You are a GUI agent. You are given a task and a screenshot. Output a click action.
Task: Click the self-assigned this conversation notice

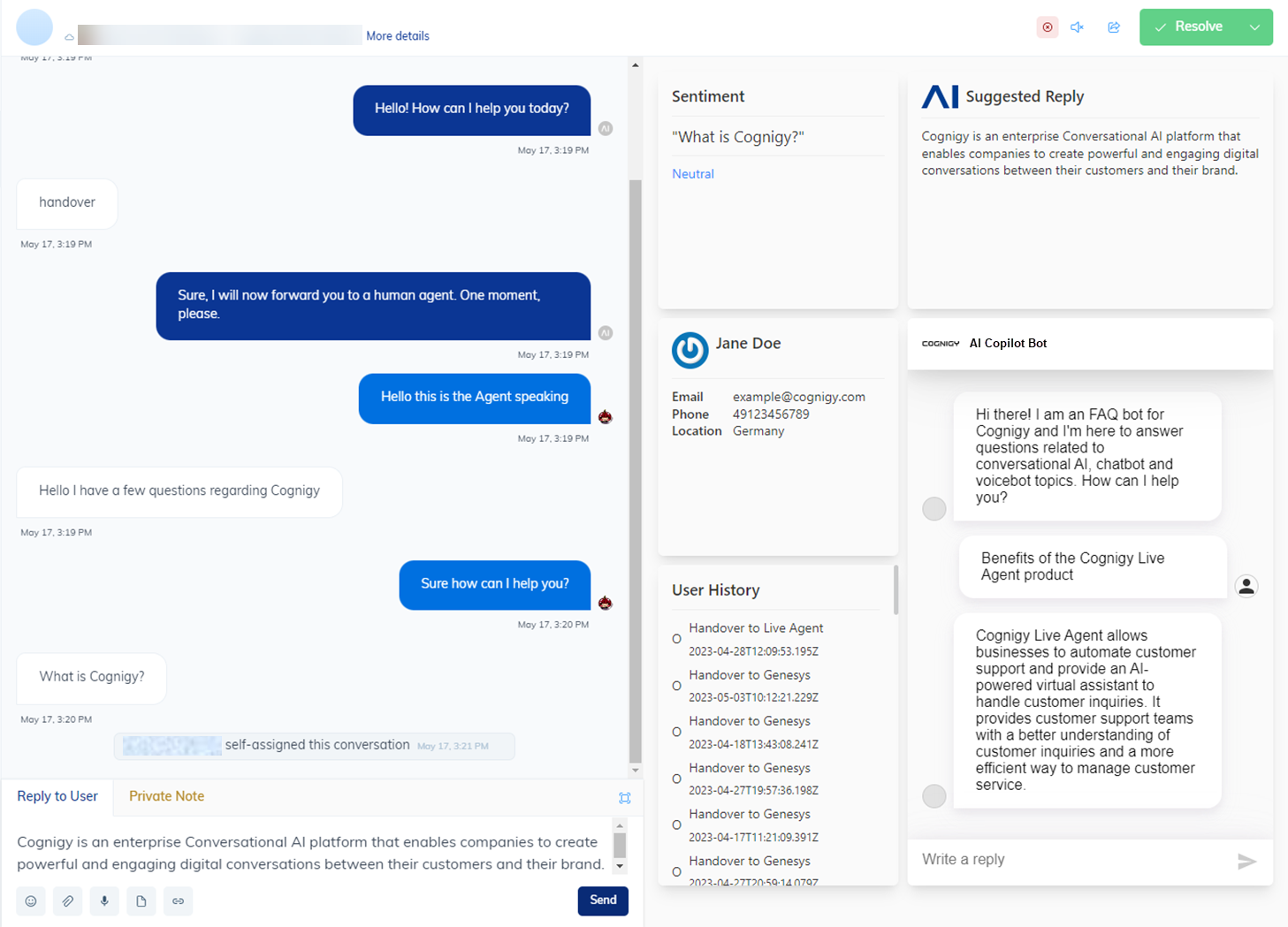315,746
